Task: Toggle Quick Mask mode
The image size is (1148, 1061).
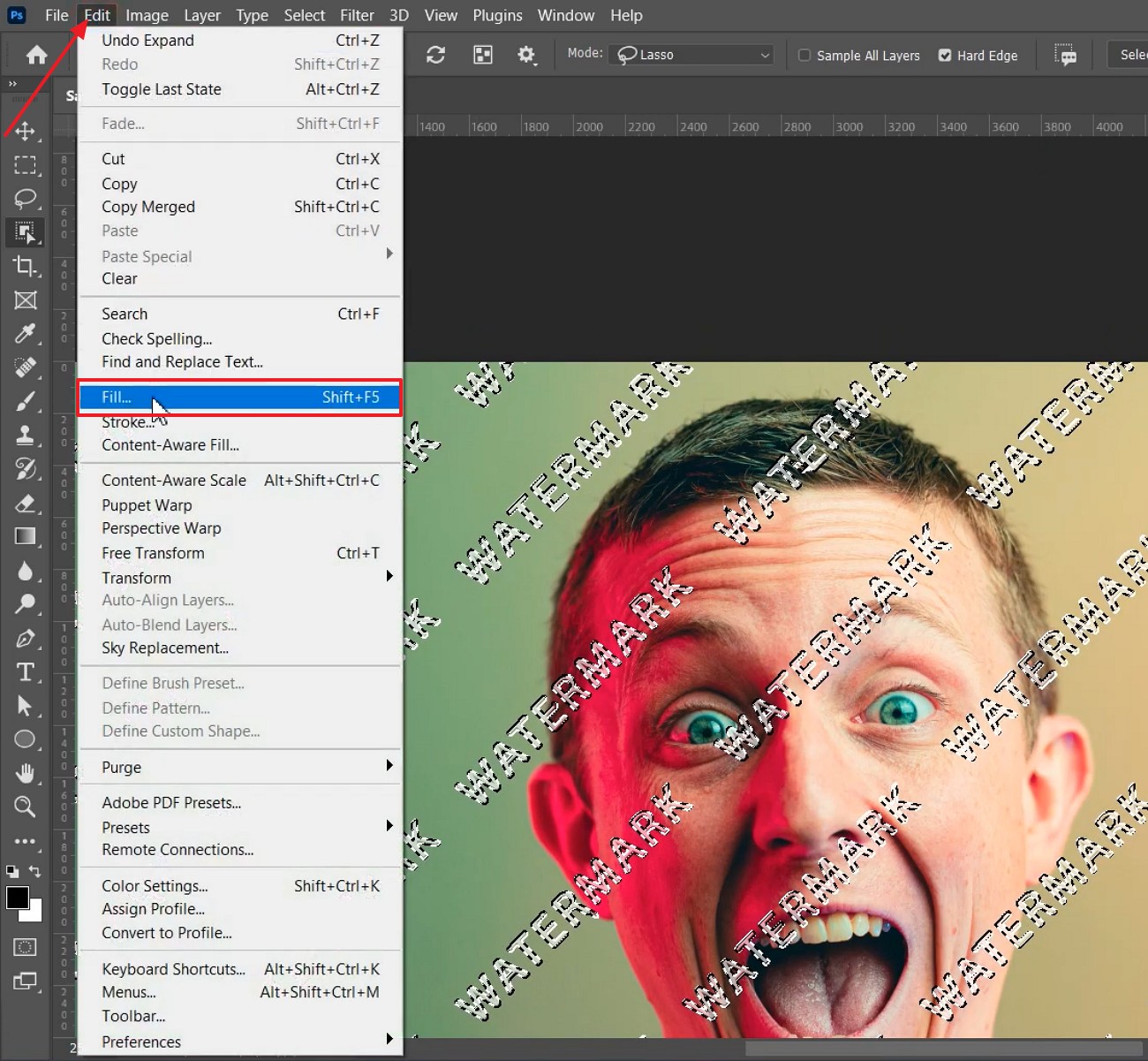Action: tap(25, 947)
